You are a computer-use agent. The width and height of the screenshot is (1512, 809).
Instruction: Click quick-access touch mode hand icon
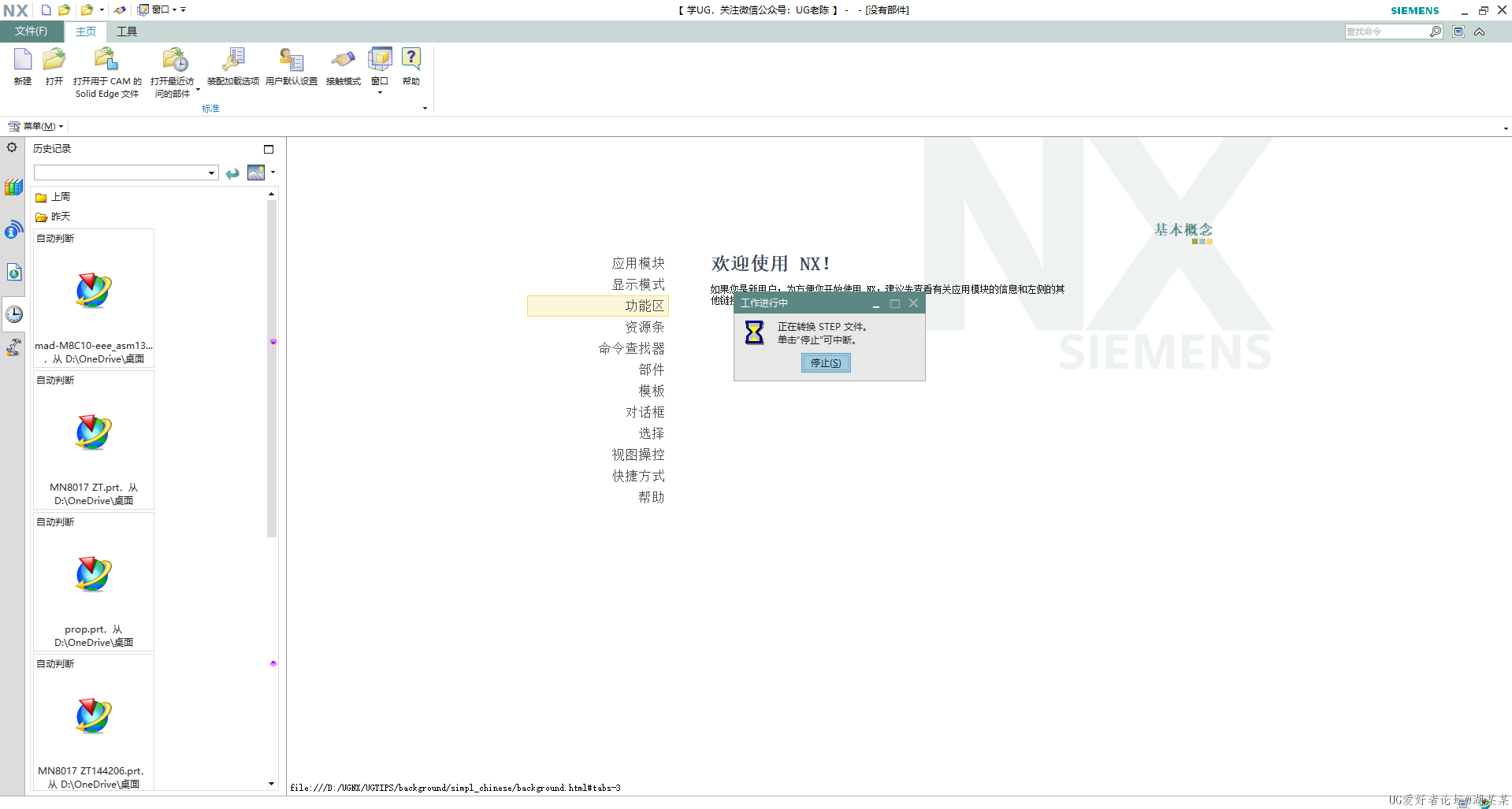[120, 10]
